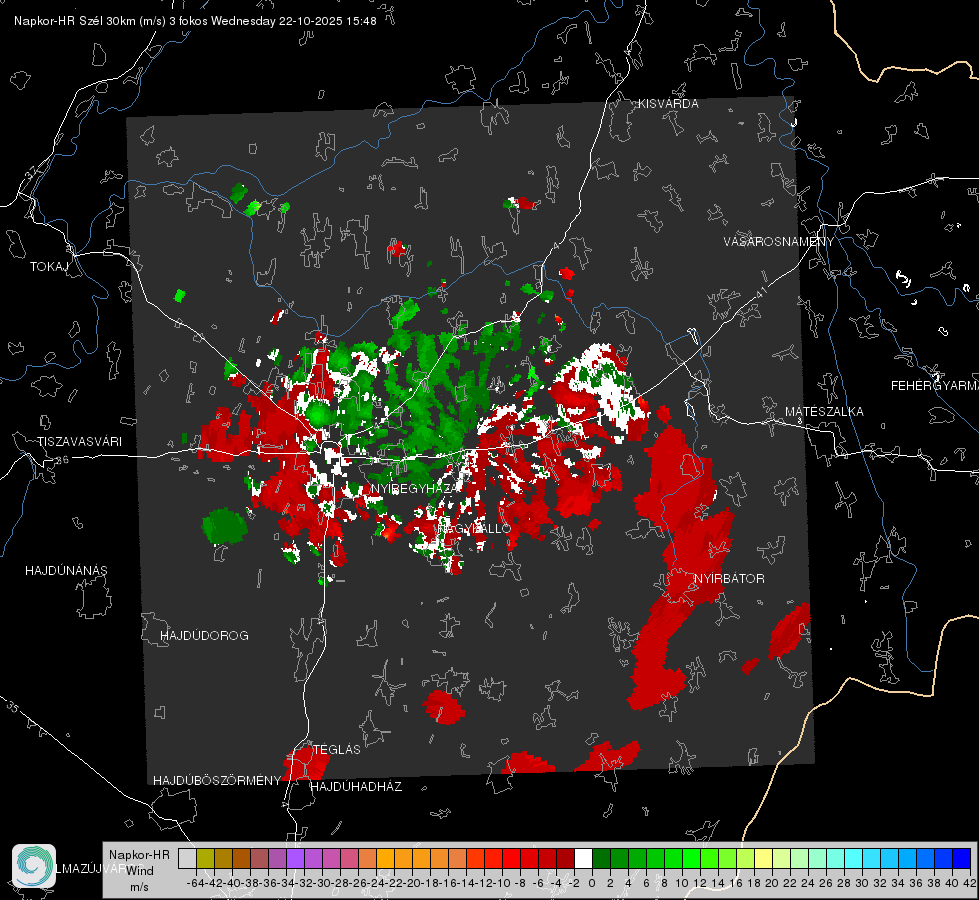Screen dimensions: 979x900
Task: Click the FEHÉRGYARMAT label at the map edge
Action: pos(934,386)
